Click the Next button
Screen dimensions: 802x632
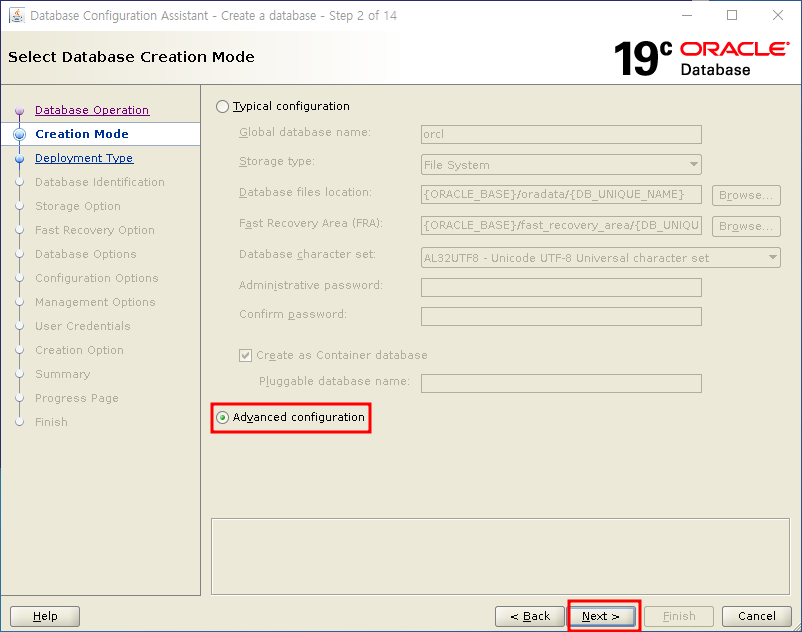(601, 616)
